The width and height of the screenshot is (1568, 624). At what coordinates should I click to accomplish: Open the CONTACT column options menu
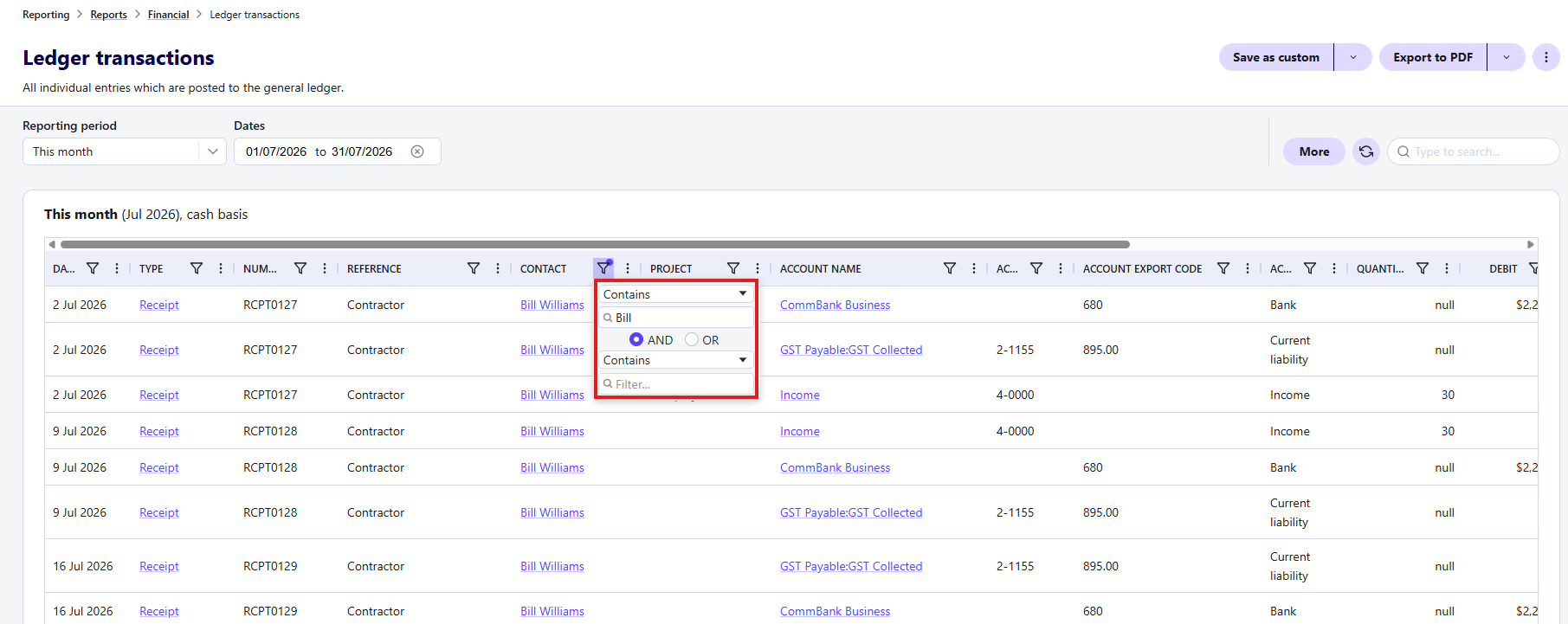coord(628,268)
